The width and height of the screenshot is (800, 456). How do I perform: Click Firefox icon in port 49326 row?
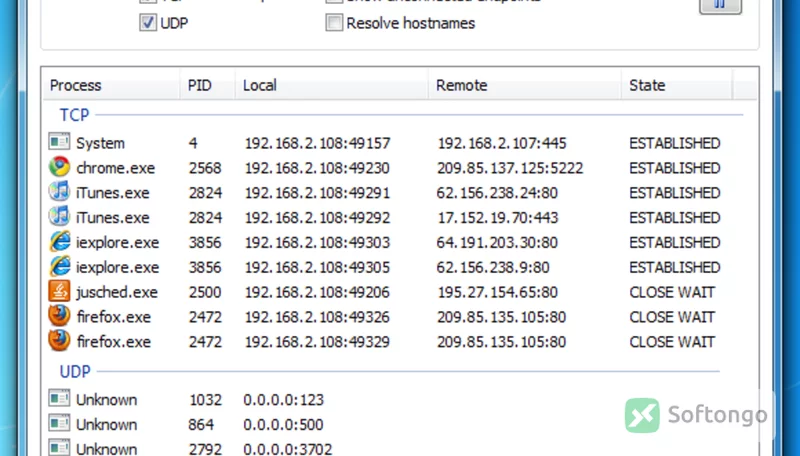coord(59,316)
